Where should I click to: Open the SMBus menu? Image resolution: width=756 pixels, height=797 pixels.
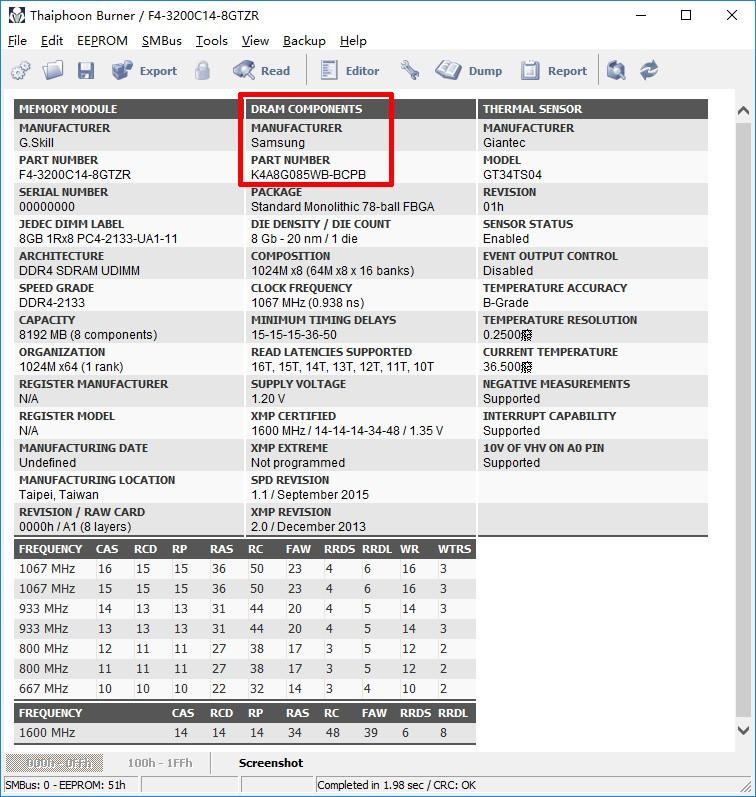tap(162, 41)
